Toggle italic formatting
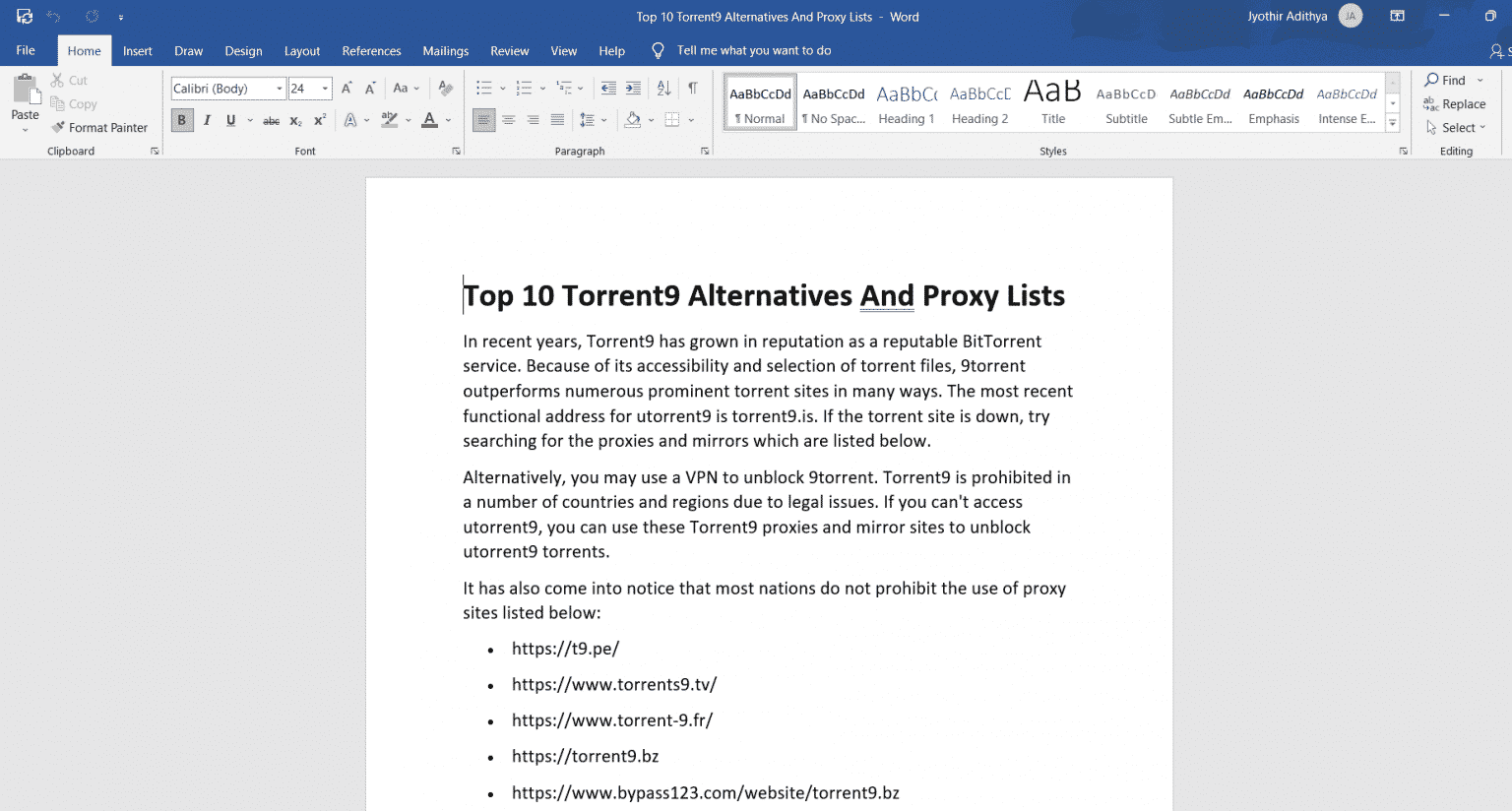The height and width of the screenshot is (811, 1512). point(207,119)
